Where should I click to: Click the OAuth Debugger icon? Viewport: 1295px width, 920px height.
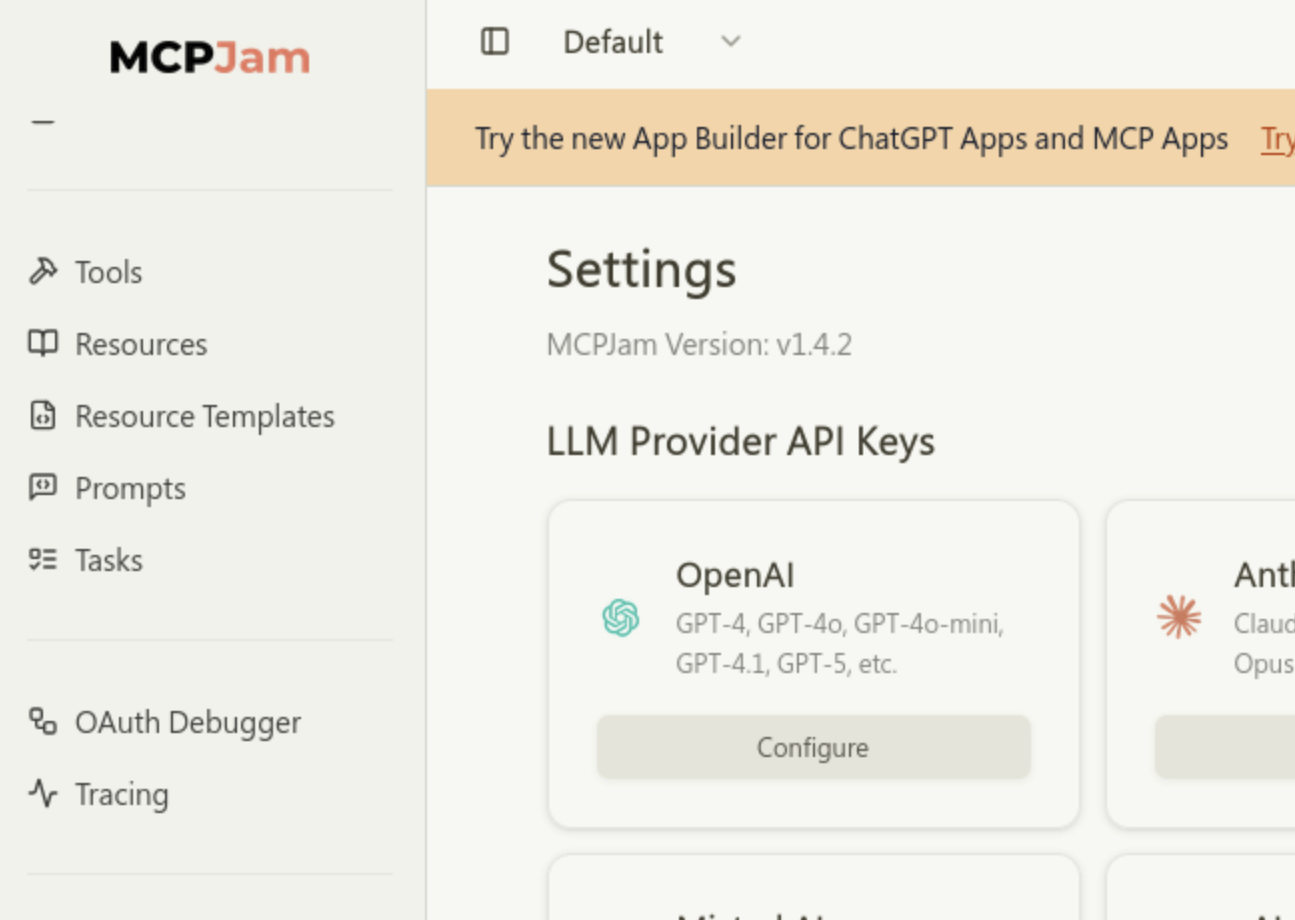point(43,721)
